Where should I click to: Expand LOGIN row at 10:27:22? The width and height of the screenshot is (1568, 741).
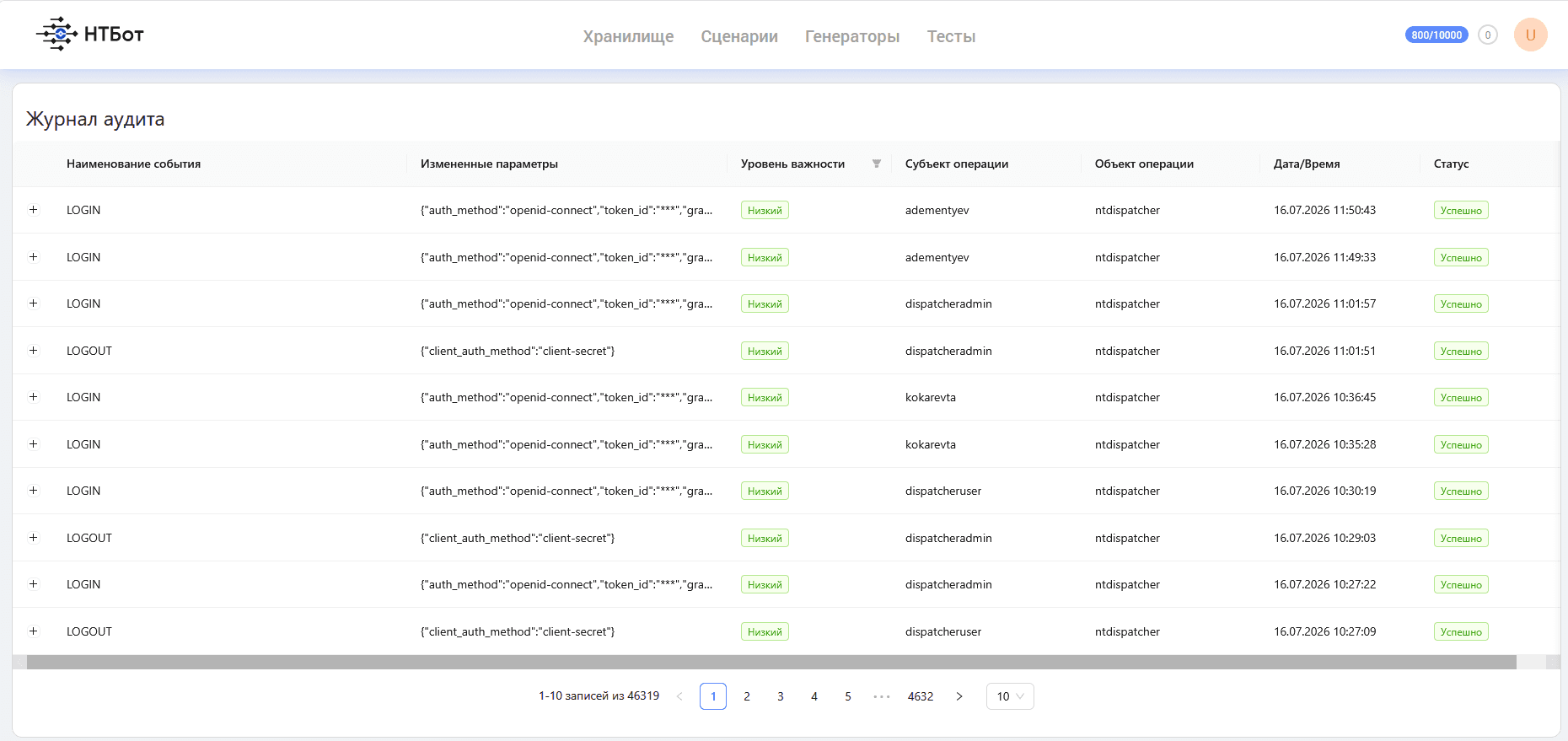pyautogui.click(x=34, y=584)
